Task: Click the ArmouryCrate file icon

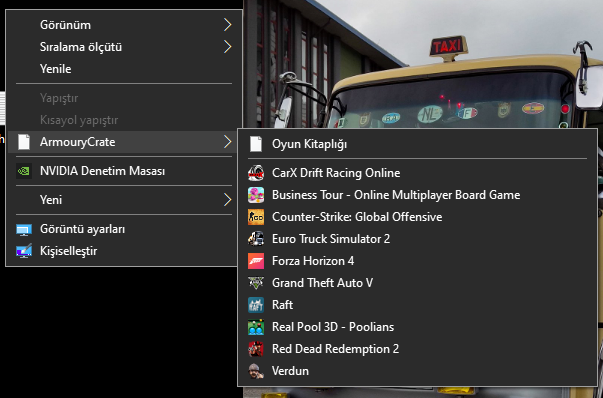Action: coord(24,142)
